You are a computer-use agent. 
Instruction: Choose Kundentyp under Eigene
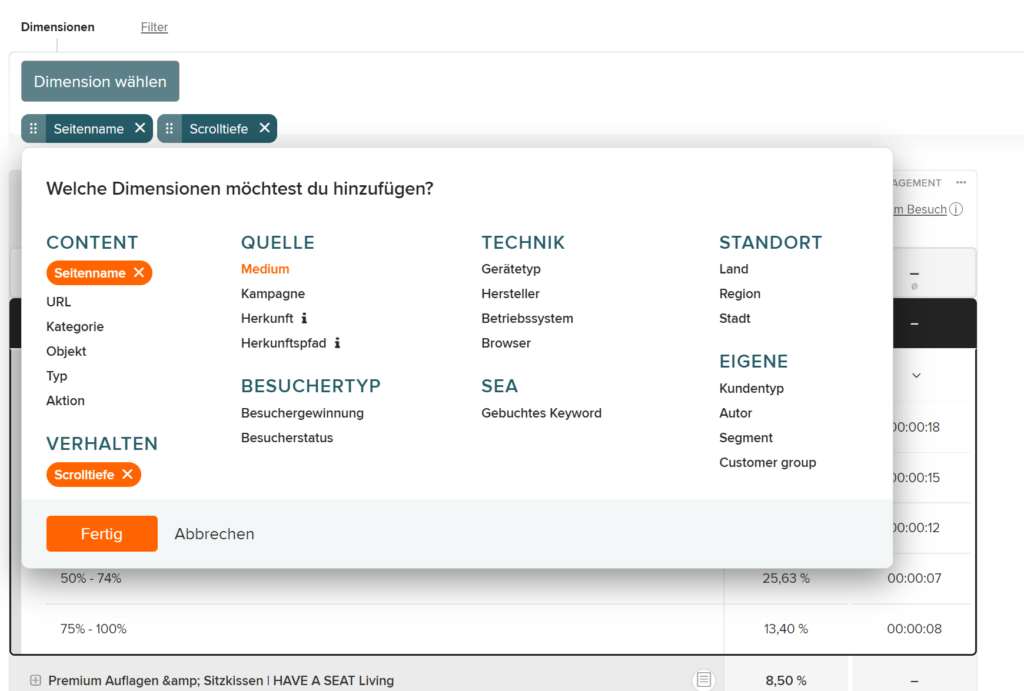[x=752, y=389]
